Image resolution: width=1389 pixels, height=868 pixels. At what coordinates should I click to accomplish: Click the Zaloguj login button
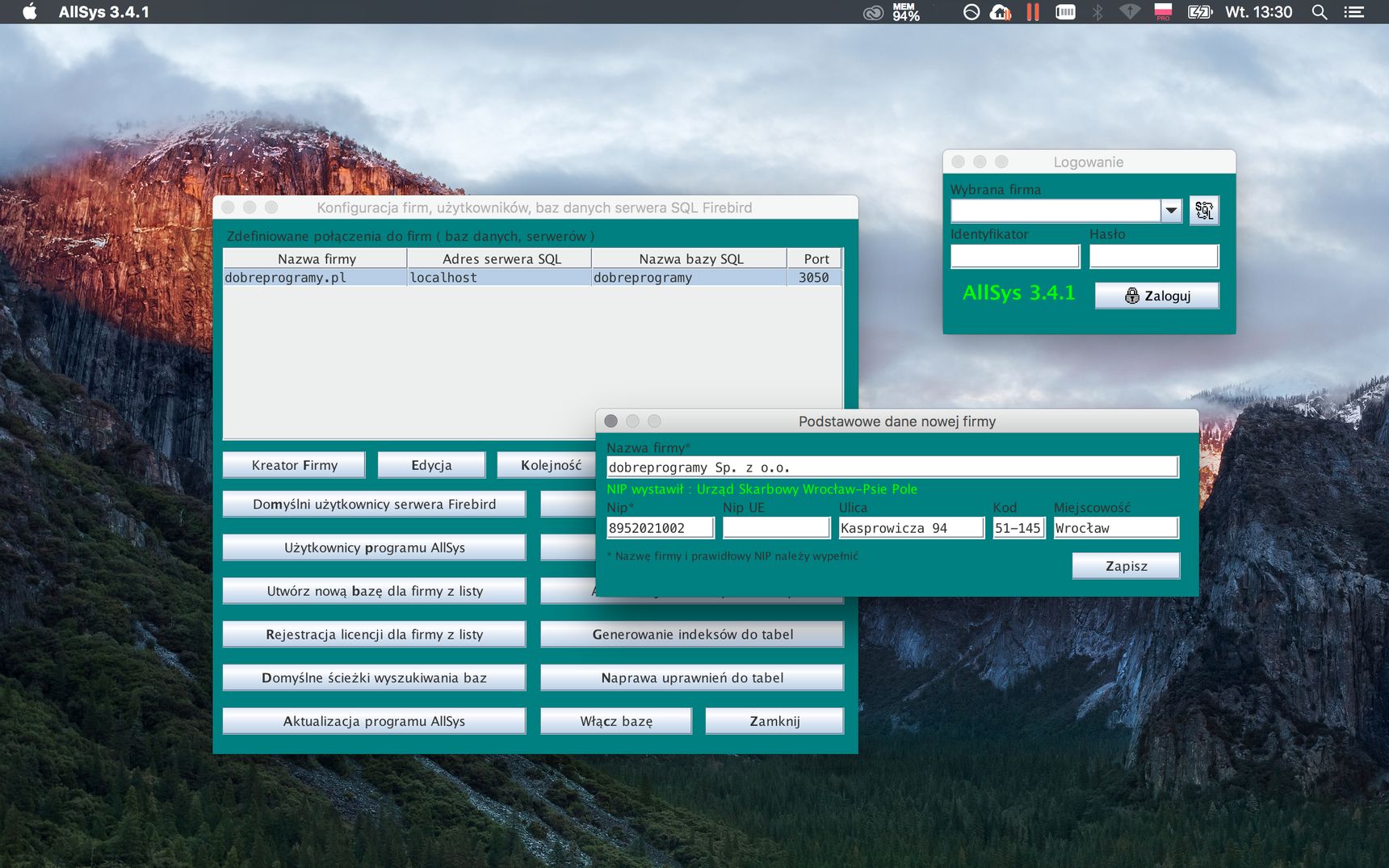1157,296
